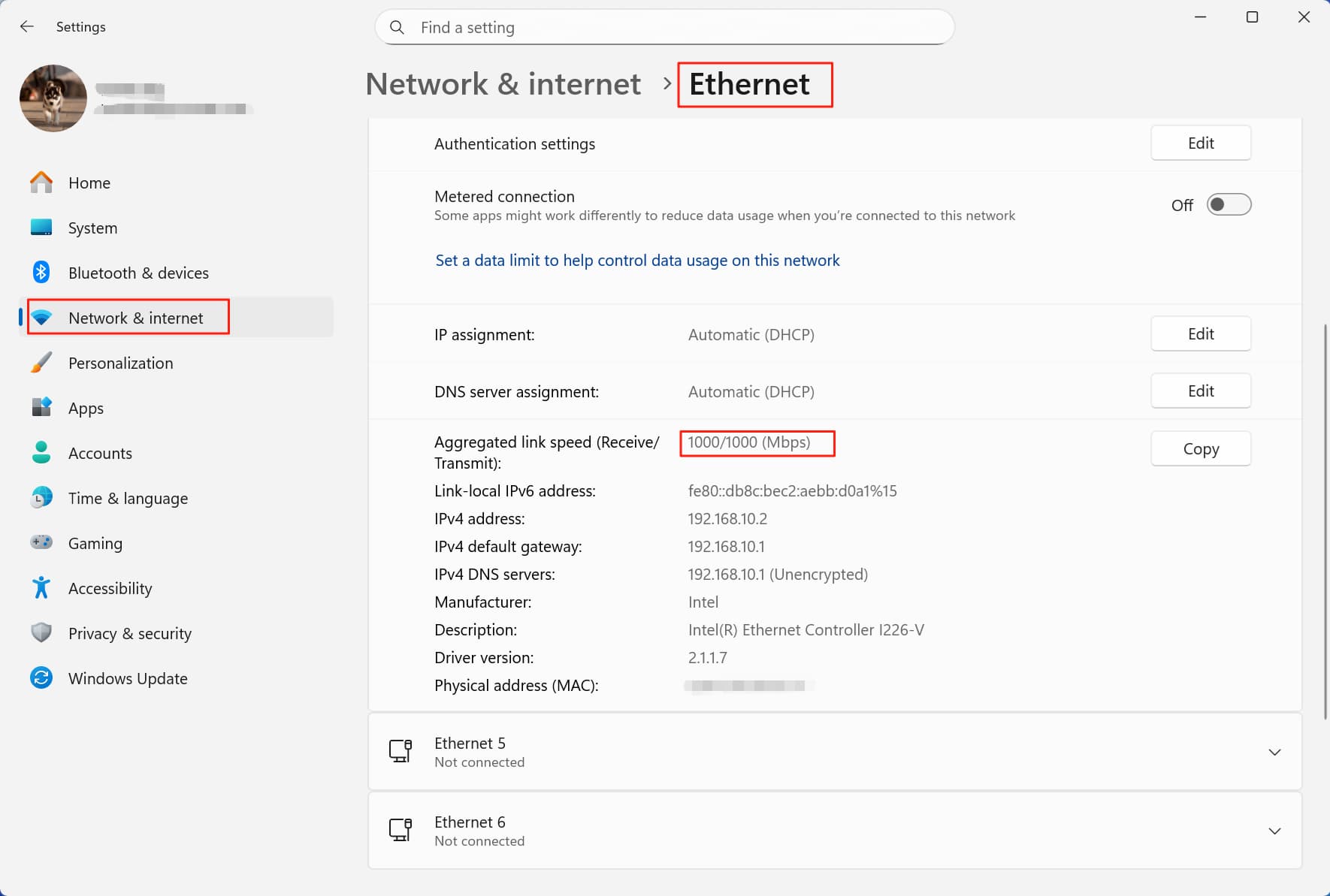Click the back arrow next to Settings
This screenshot has height=896, width=1330.
(x=27, y=26)
